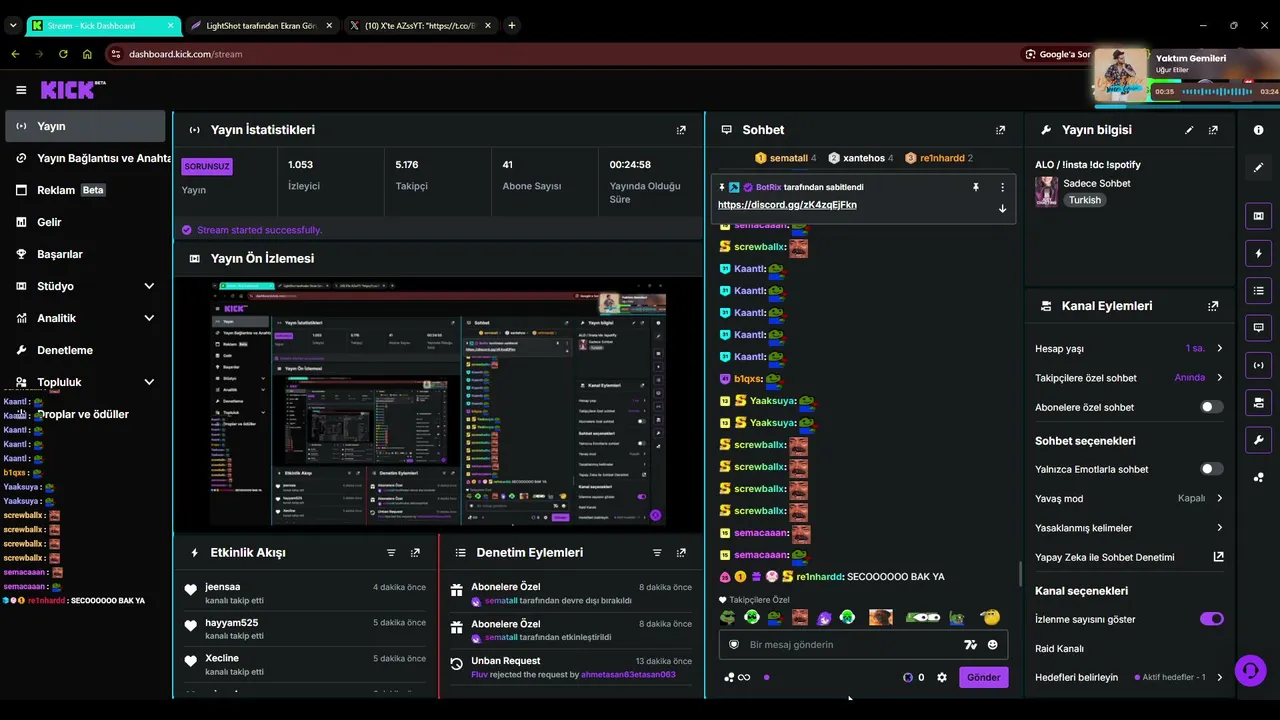Image resolution: width=1280 pixels, height=720 pixels.
Task: Toggle the lightning bolt widget in right sidebar
Action: pyautogui.click(x=1258, y=254)
